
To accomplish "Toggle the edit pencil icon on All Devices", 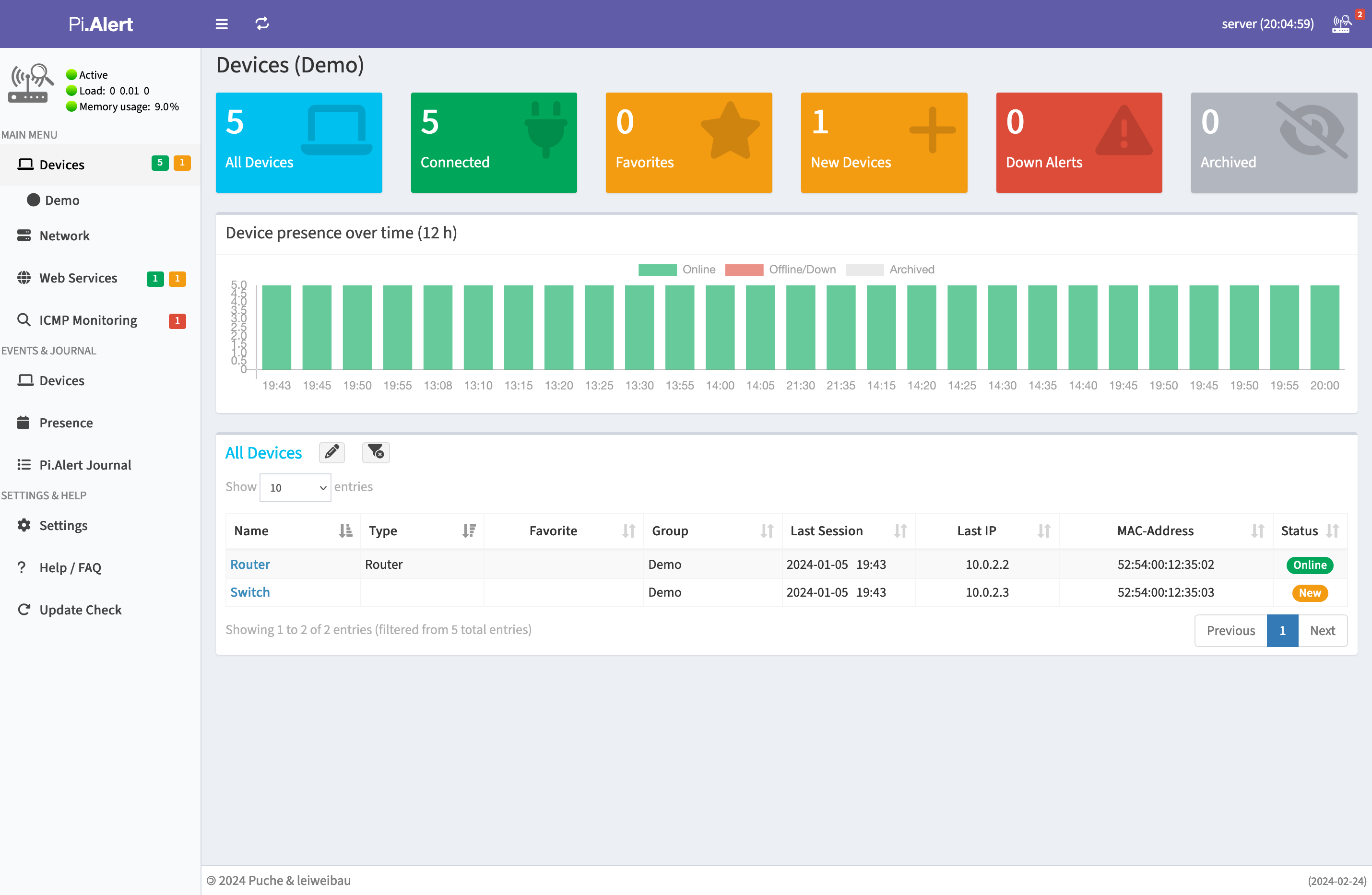I will click(331, 452).
